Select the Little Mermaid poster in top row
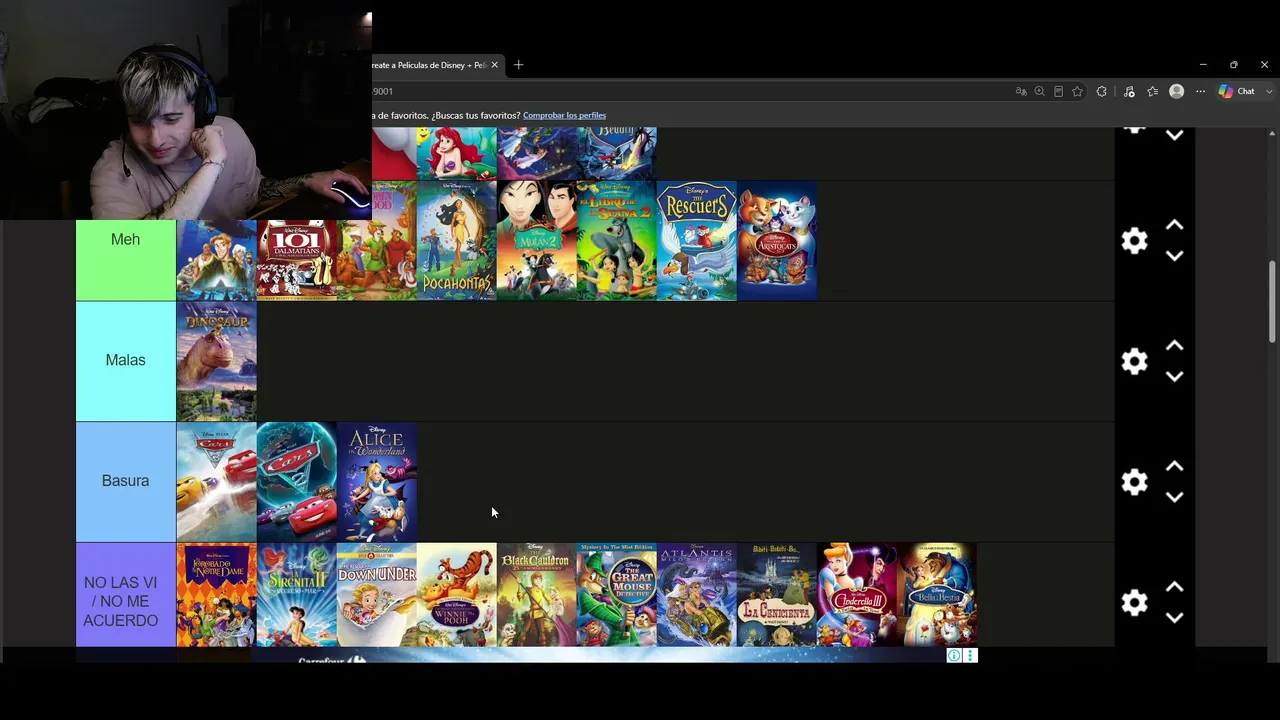 click(457, 153)
